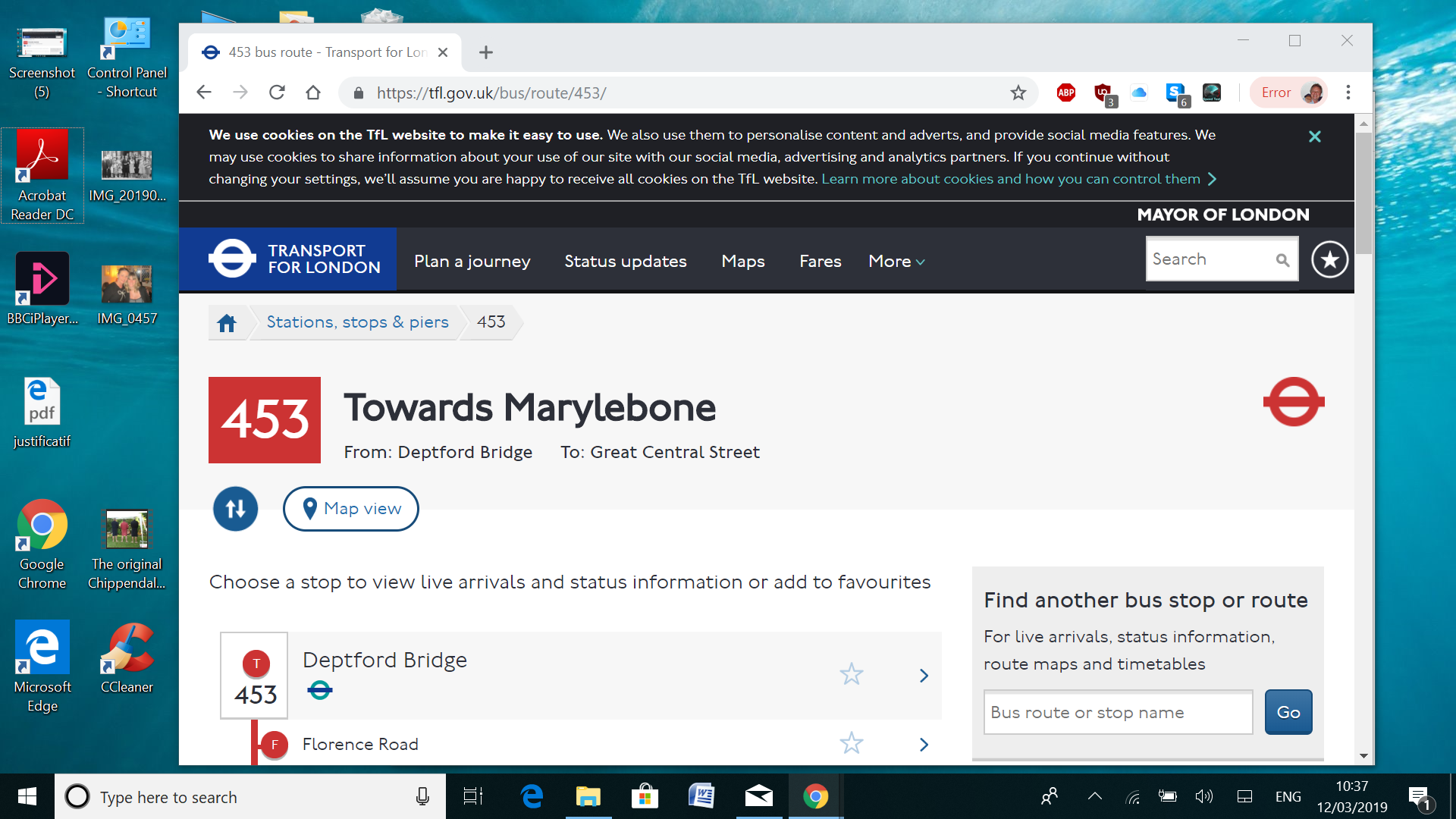Close the 453 bus route tab
The height and width of the screenshot is (819, 1456).
tap(443, 52)
